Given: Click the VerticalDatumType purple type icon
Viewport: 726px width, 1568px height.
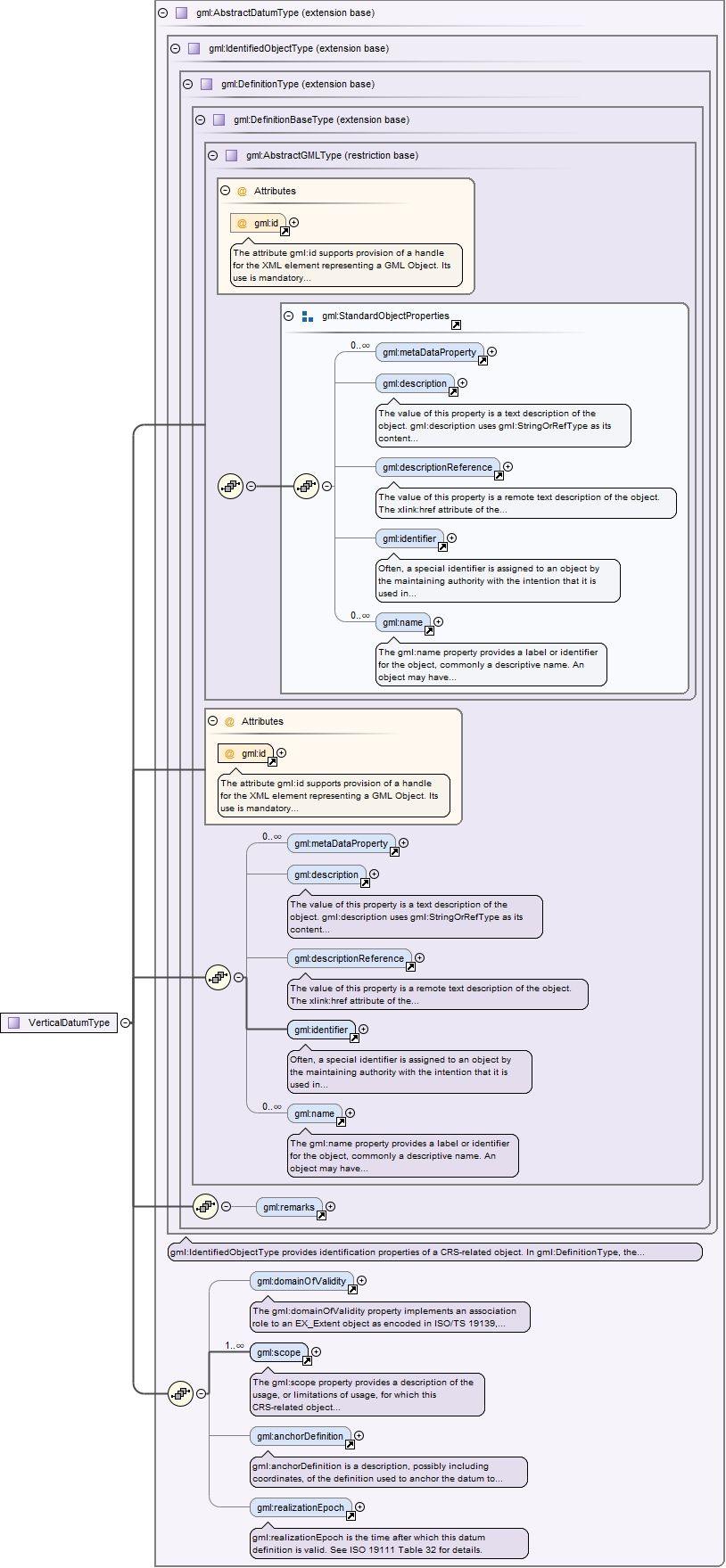Looking at the screenshot, I should (13, 1022).
